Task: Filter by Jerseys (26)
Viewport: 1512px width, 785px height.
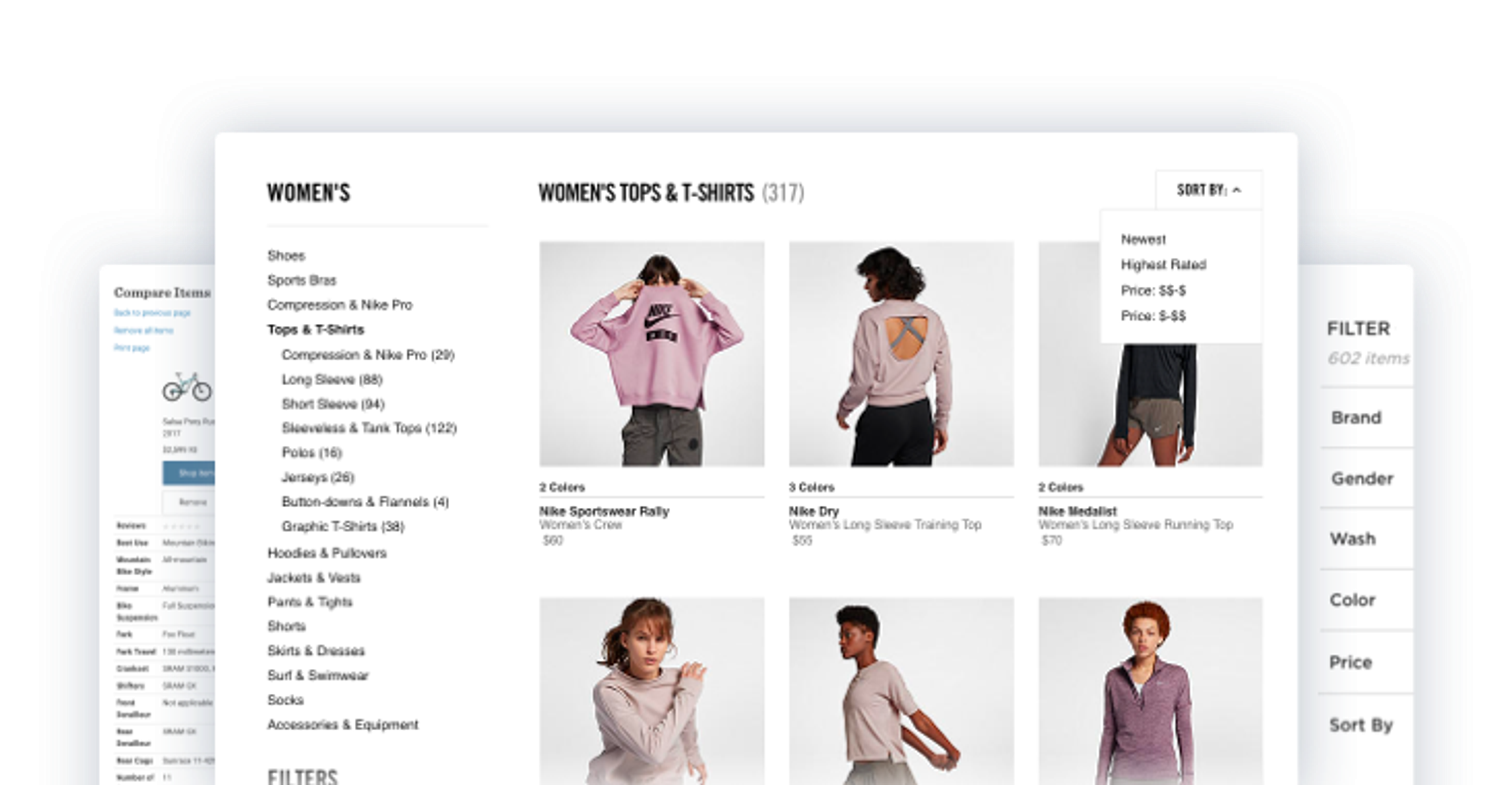Action: pos(317,477)
